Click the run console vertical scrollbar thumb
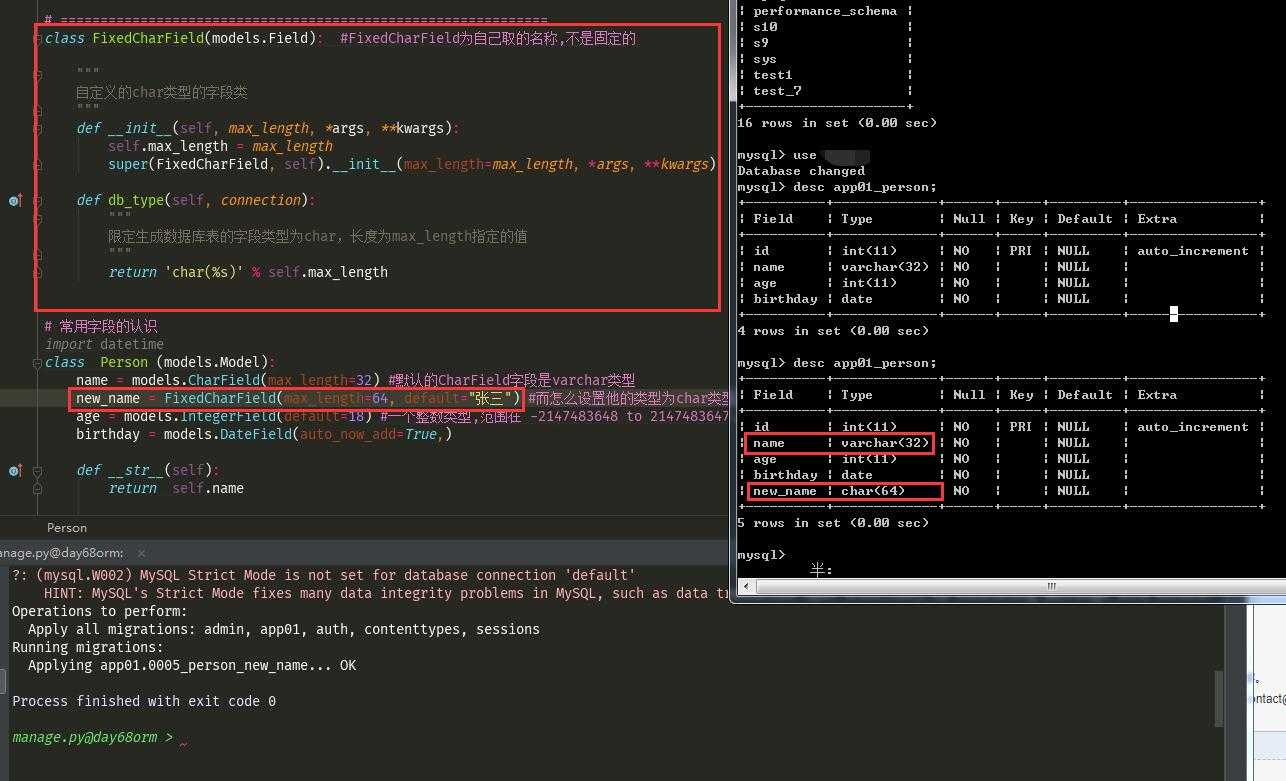1286x781 pixels. pos(1217,697)
